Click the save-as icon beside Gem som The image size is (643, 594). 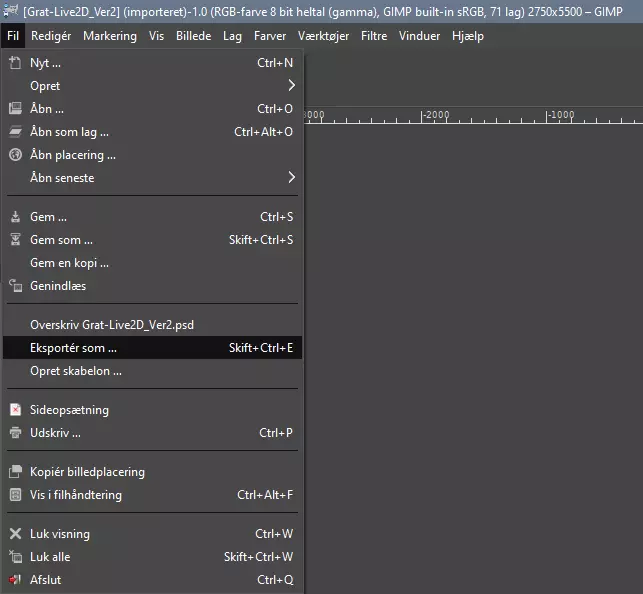15,239
